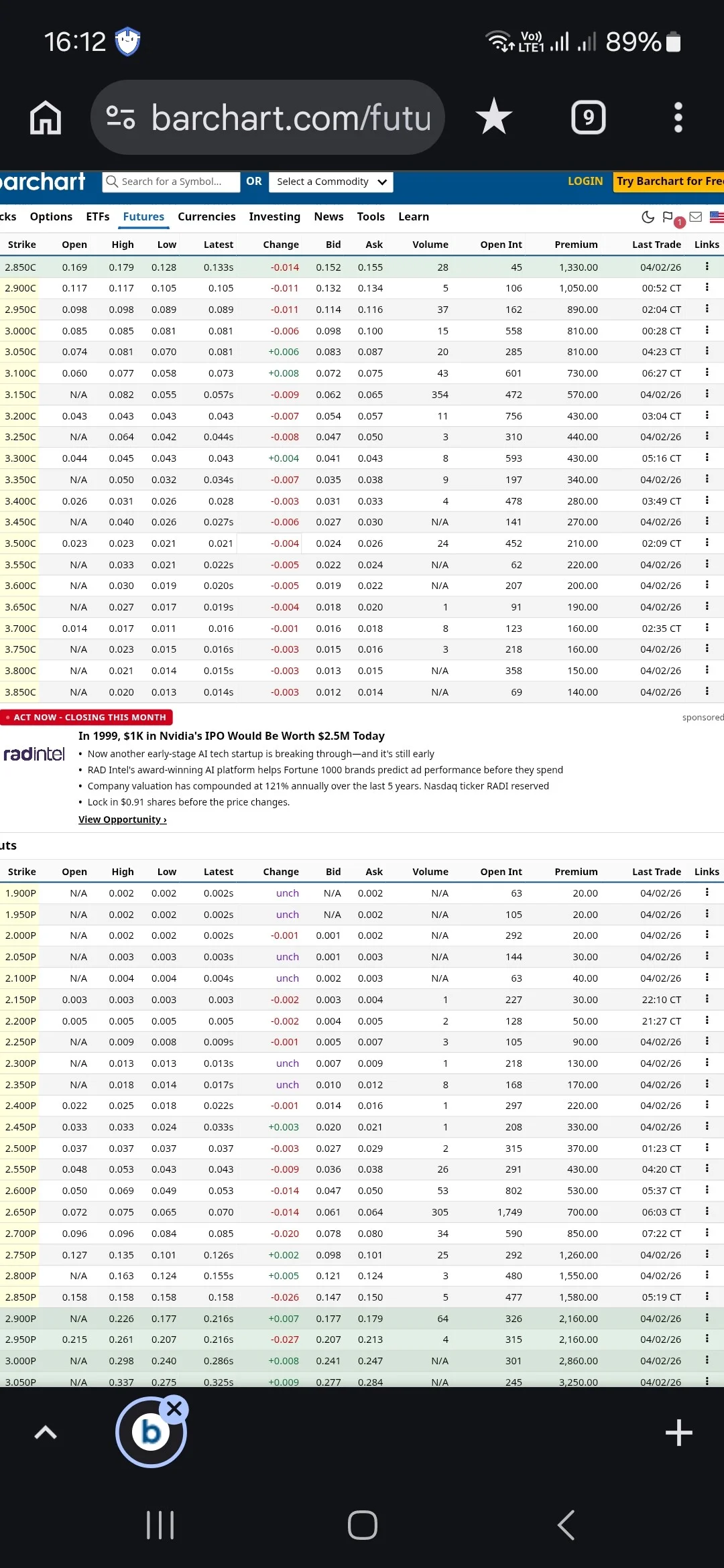
Task: Click ACT NOW closing this month badge
Action: (x=86, y=717)
